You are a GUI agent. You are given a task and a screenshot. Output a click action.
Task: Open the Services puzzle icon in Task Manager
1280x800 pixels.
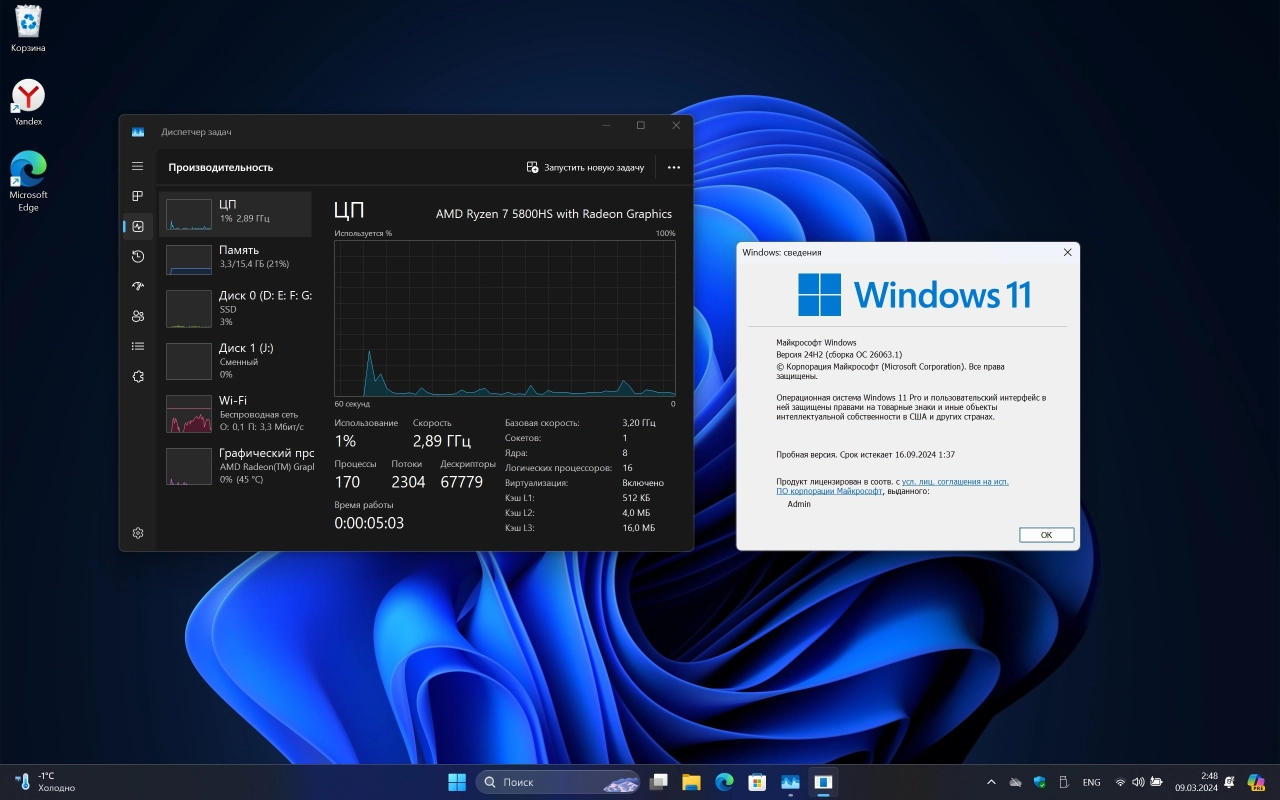point(138,376)
